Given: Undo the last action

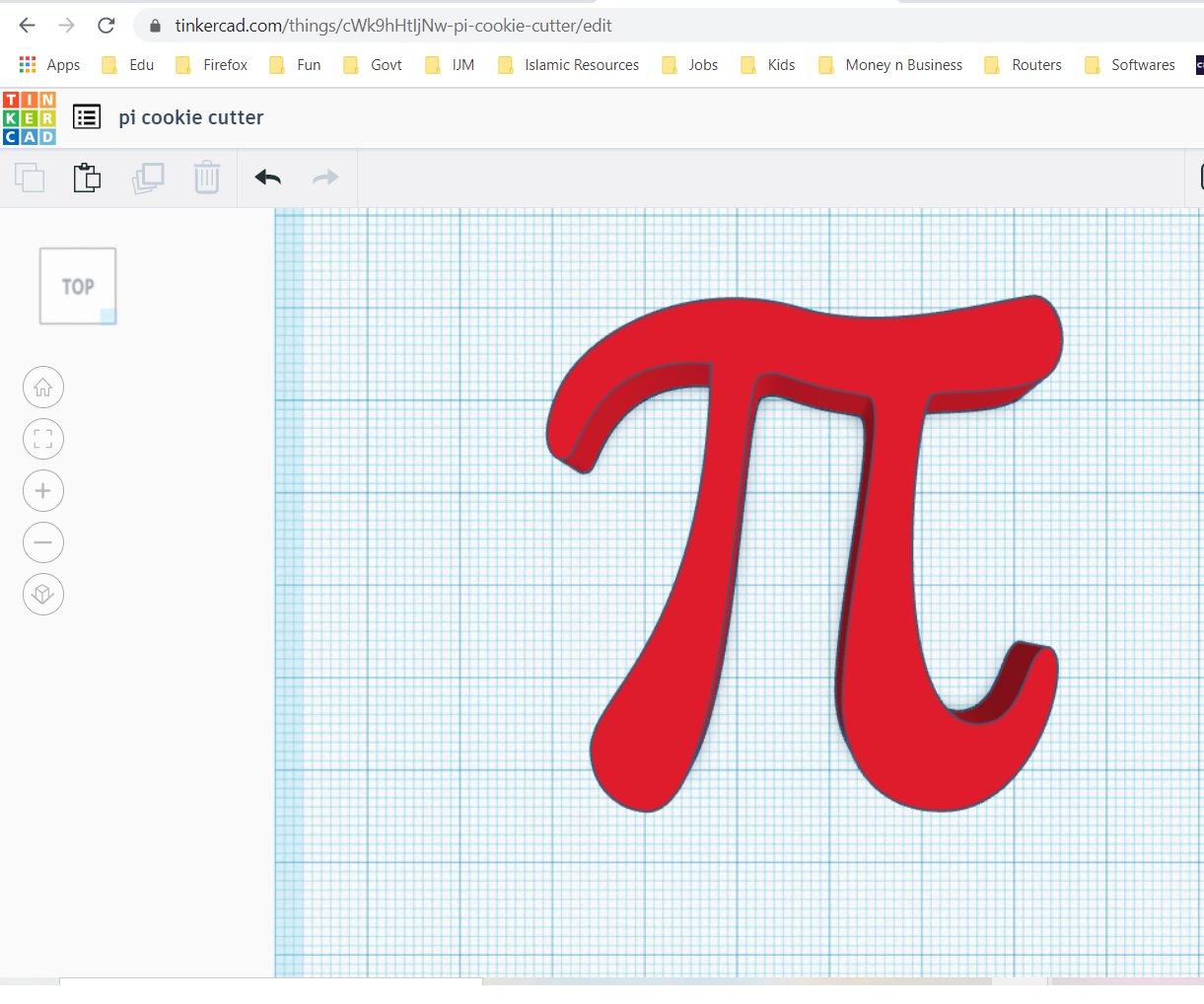Looking at the screenshot, I should (266, 178).
